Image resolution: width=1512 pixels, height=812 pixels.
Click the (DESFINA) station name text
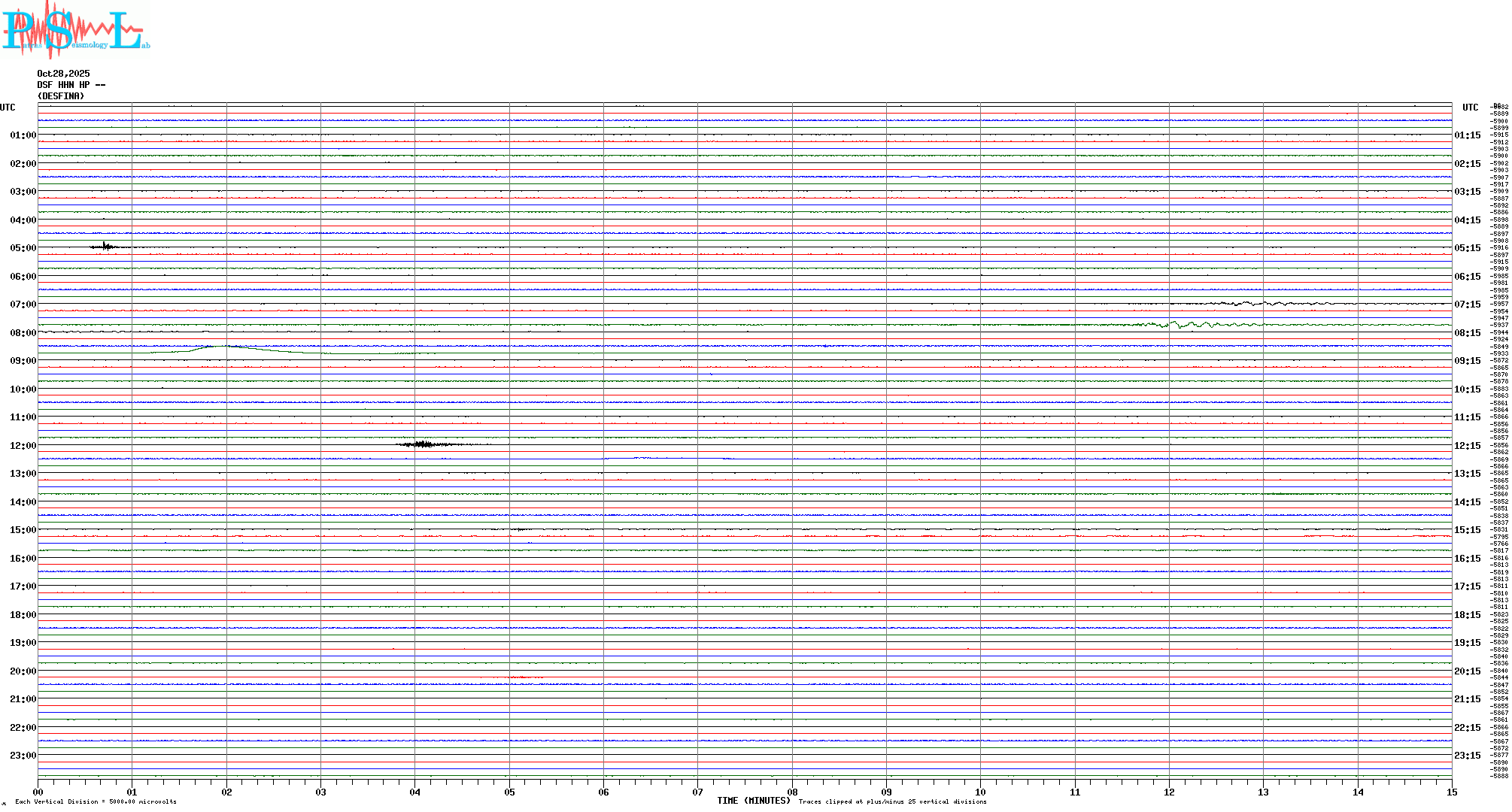(x=61, y=96)
